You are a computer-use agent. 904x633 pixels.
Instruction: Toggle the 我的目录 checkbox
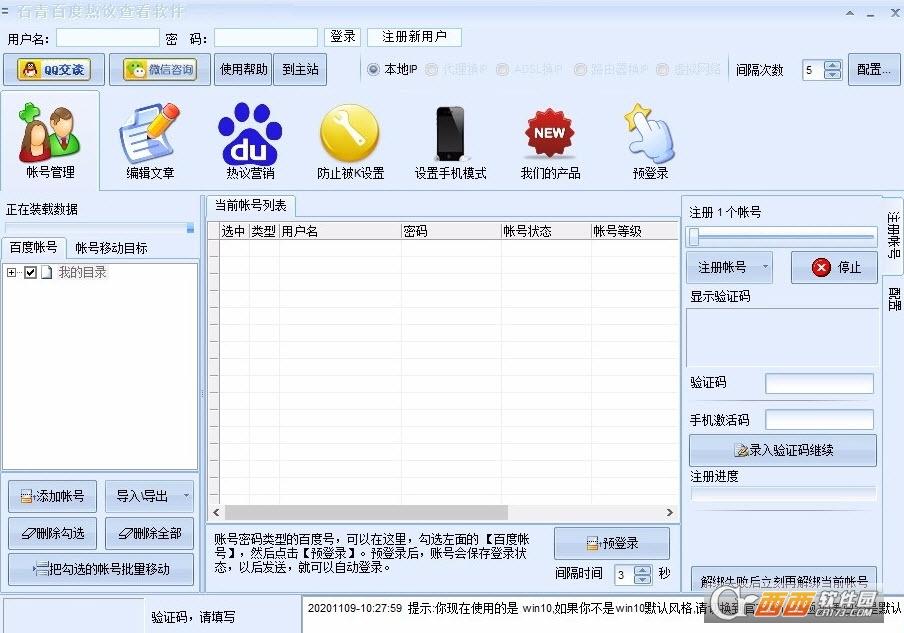[31, 272]
